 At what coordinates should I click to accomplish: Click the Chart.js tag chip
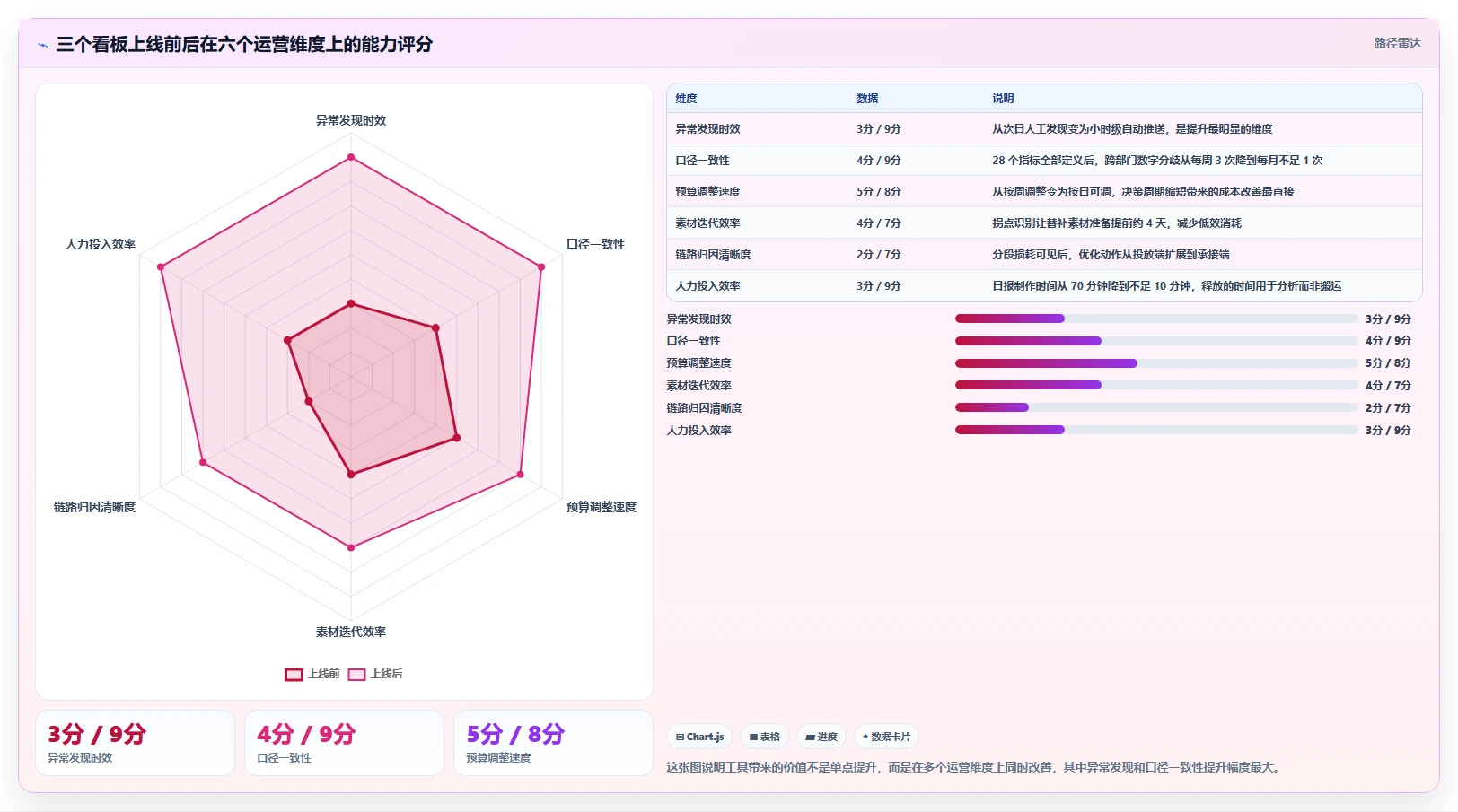point(699,737)
